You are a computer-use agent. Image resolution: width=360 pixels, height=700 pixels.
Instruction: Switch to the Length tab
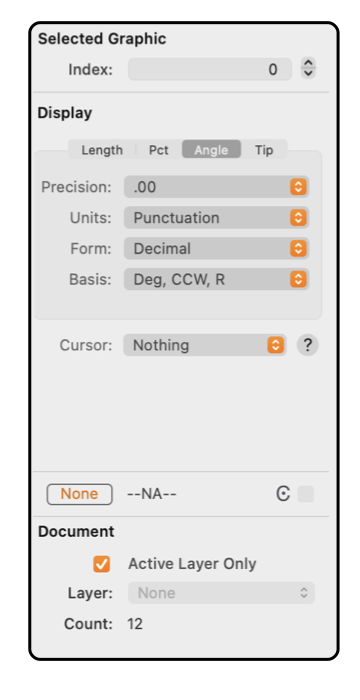pyautogui.click(x=102, y=150)
